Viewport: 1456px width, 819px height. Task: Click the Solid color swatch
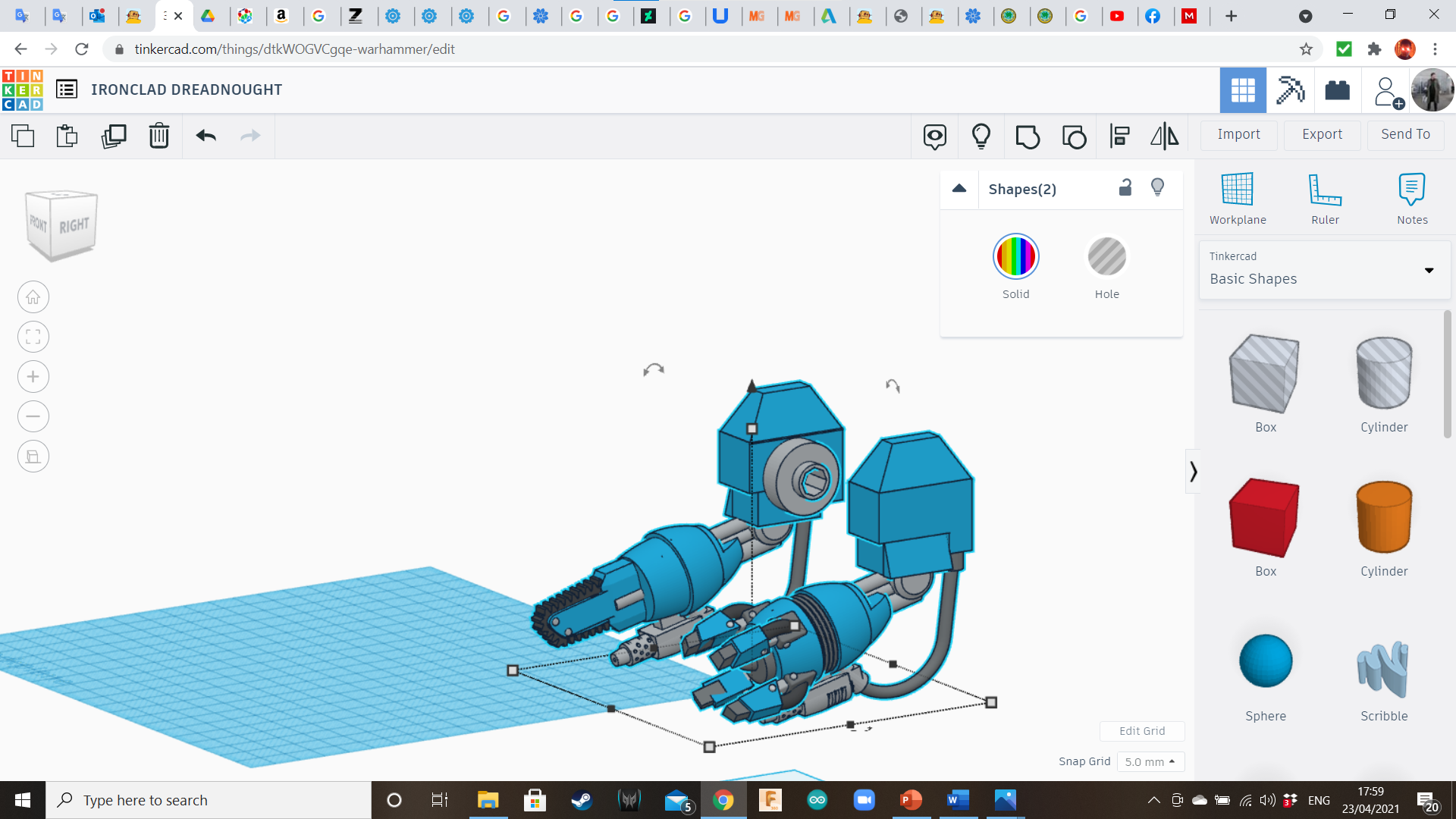(x=1015, y=257)
